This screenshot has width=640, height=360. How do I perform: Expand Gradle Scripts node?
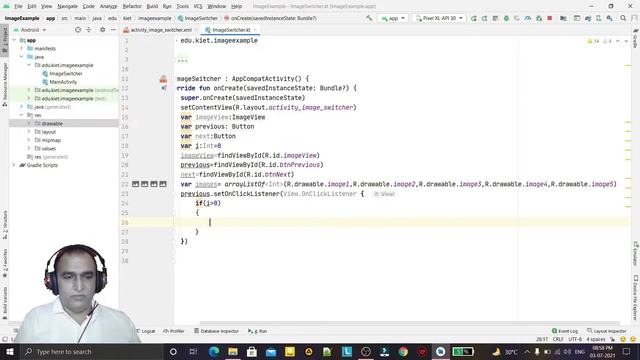[14, 165]
